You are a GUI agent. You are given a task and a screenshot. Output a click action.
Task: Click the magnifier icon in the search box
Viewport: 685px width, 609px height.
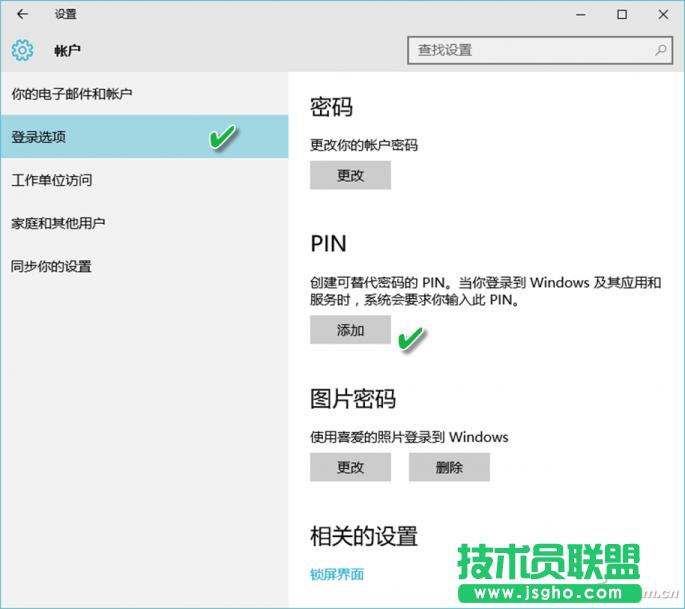(661, 50)
